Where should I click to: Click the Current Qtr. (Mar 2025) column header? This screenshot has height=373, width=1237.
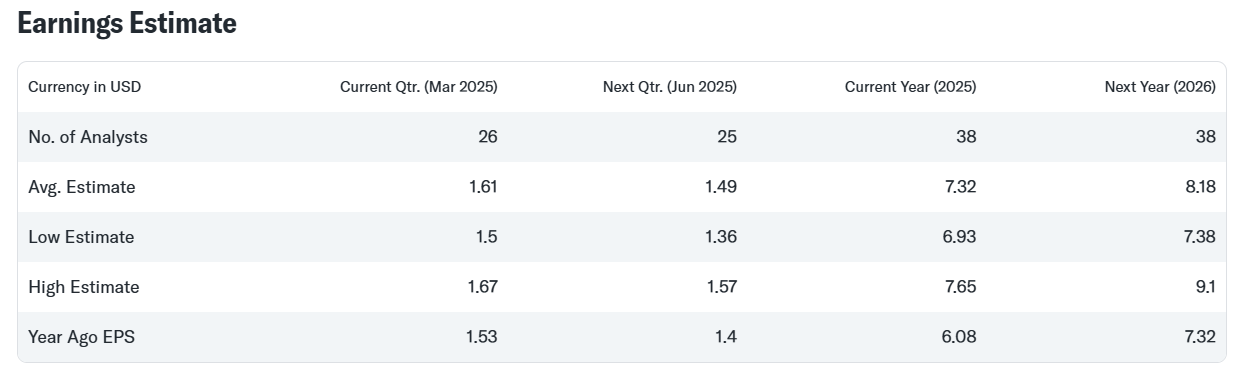[x=419, y=87]
